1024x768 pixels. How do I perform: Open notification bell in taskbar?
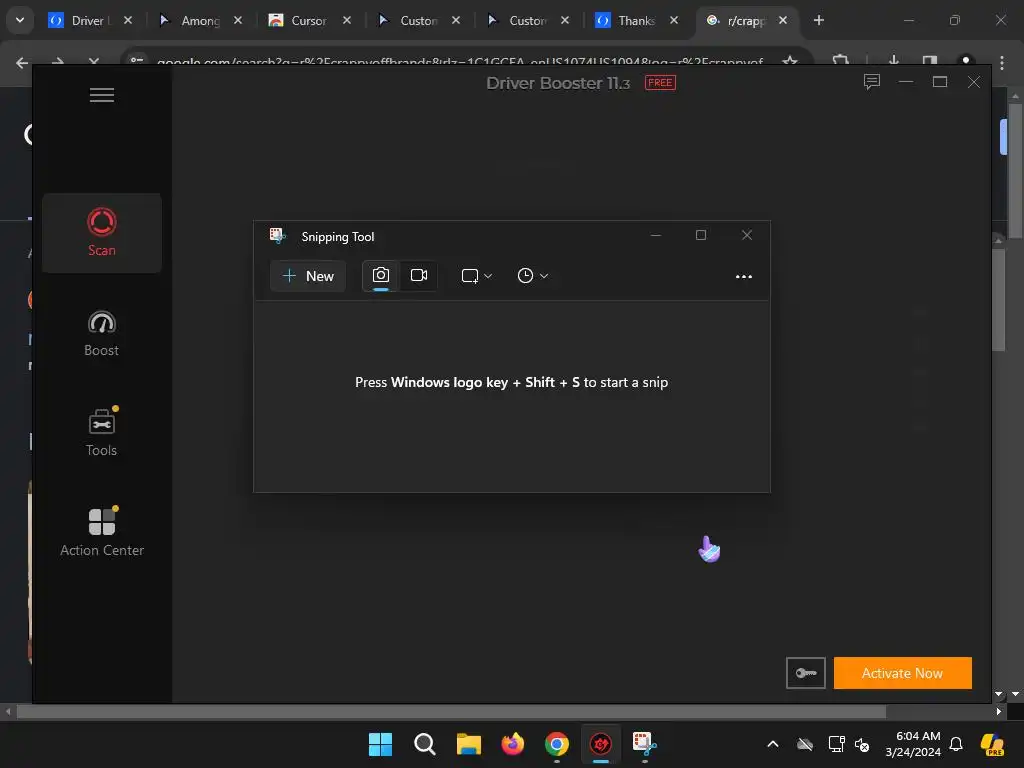956,744
